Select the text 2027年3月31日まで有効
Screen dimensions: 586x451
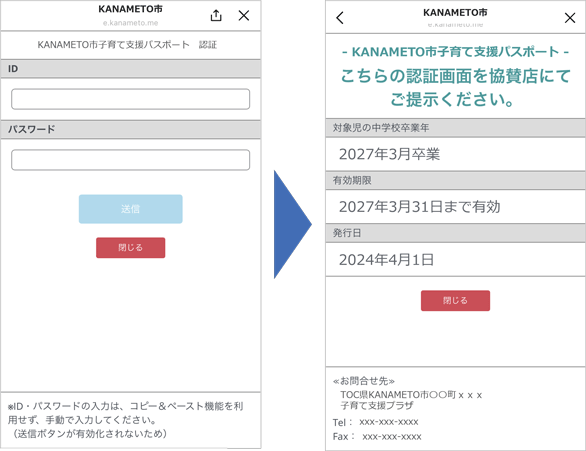click(x=419, y=207)
